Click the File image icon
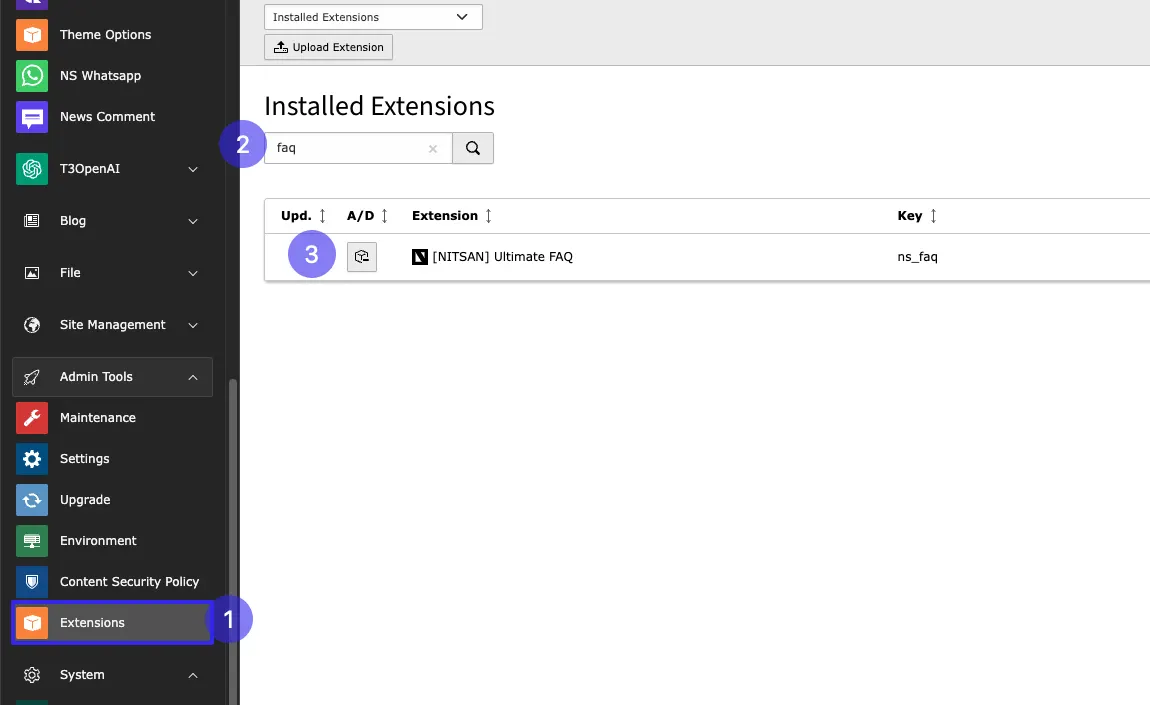The image size is (1150, 705). pos(32,273)
